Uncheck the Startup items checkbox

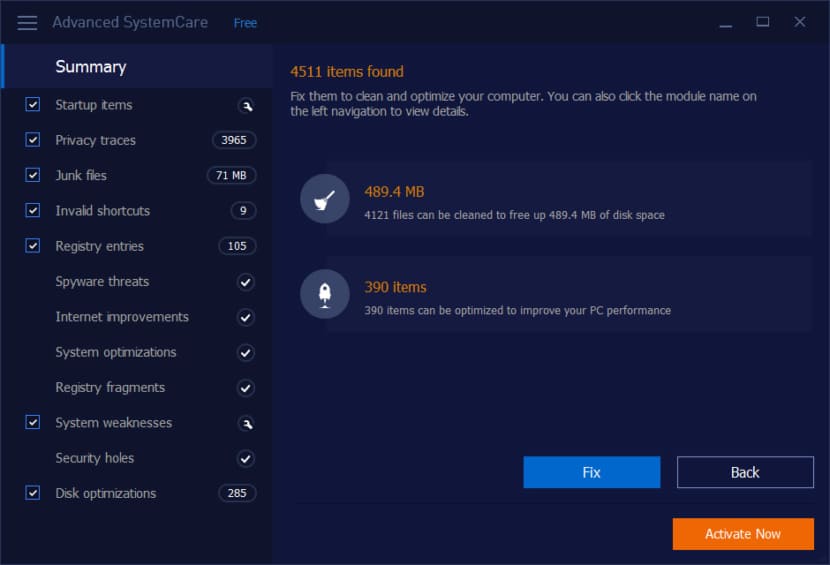pos(33,104)
